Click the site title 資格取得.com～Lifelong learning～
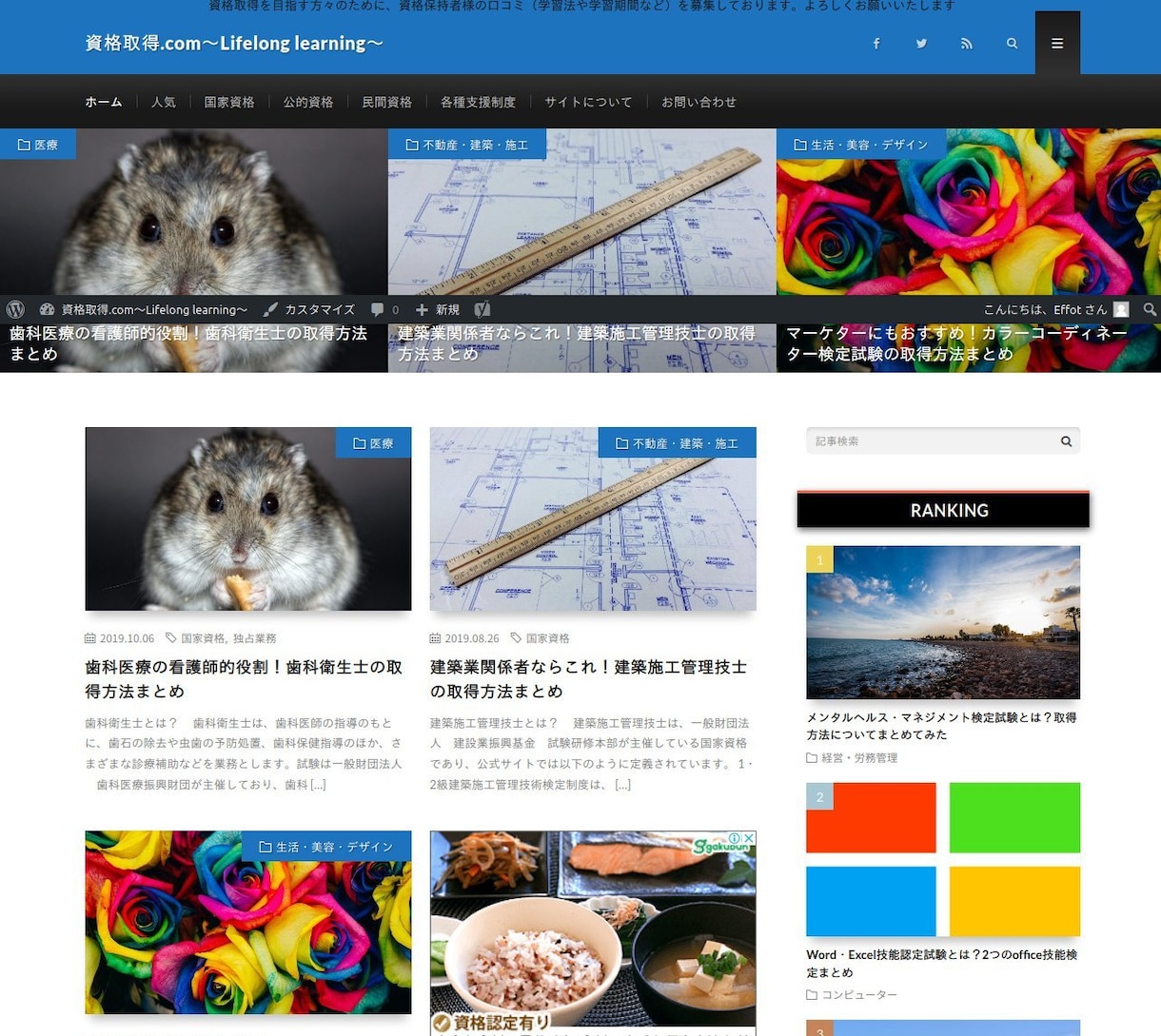 234,44
